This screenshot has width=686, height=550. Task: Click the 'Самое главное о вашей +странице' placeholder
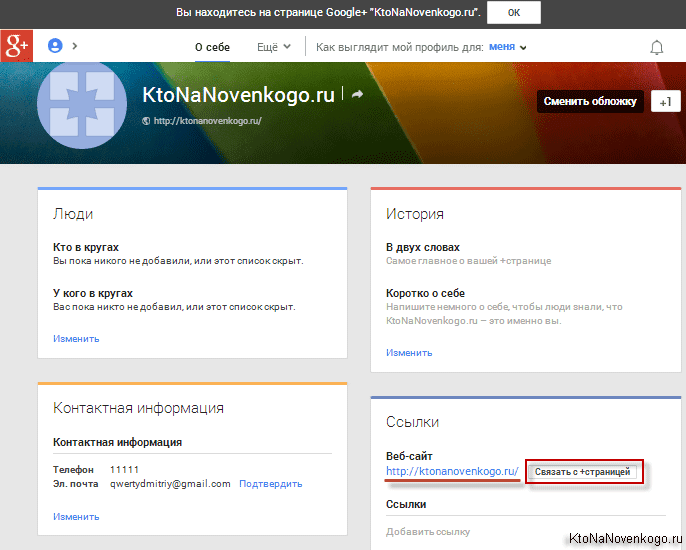point(469,261)
